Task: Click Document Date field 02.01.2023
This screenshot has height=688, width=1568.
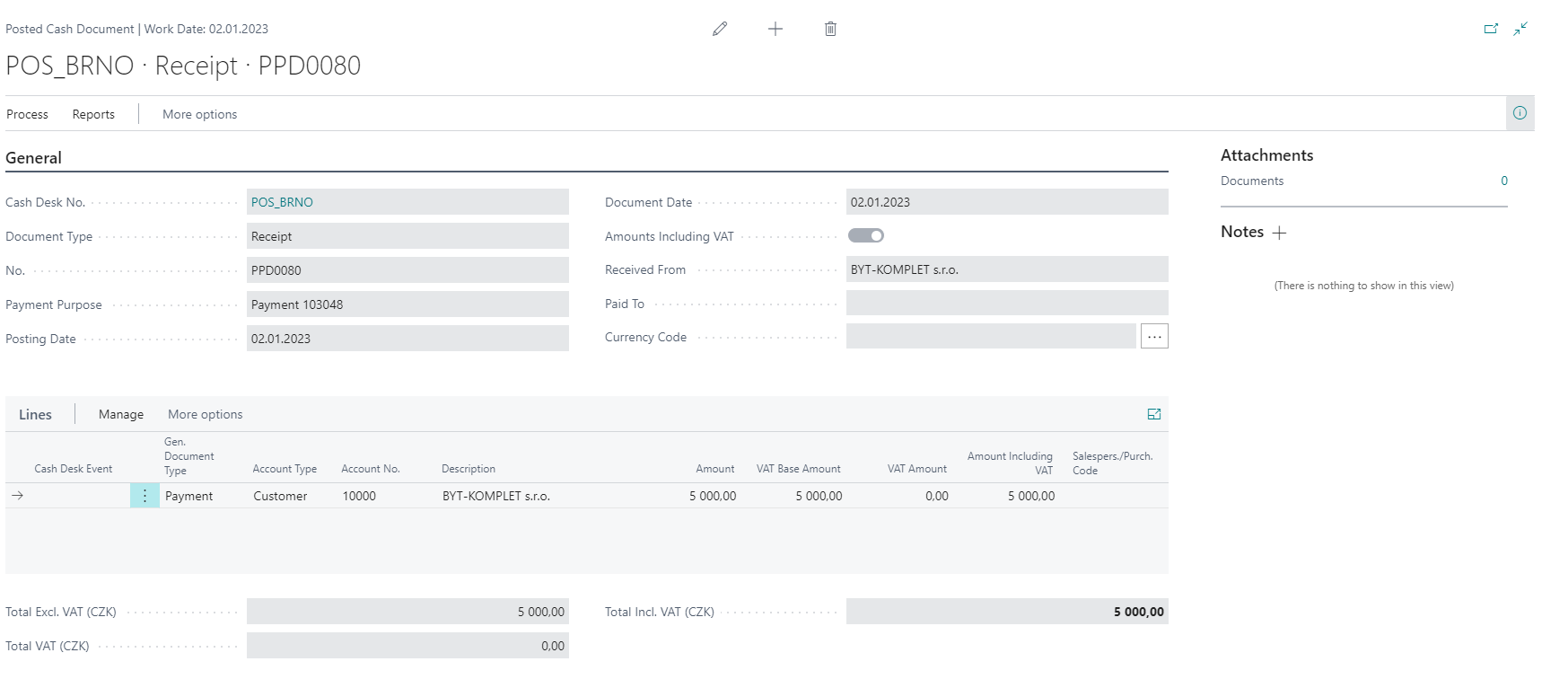Action: click(1007, 202)
